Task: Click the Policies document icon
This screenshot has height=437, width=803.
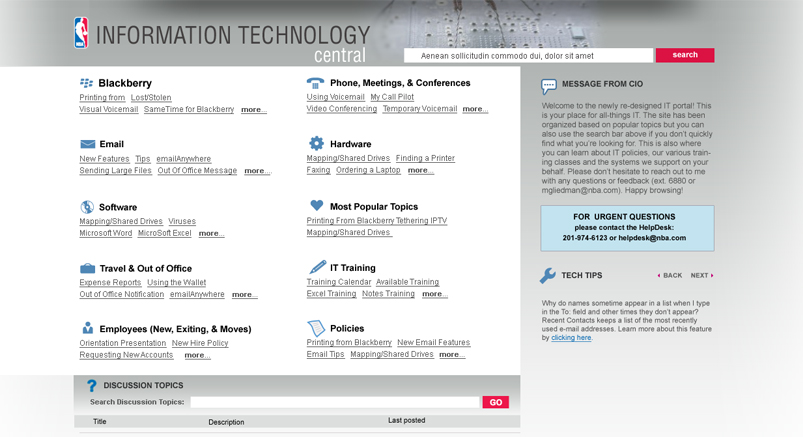Action: point(316,328)
